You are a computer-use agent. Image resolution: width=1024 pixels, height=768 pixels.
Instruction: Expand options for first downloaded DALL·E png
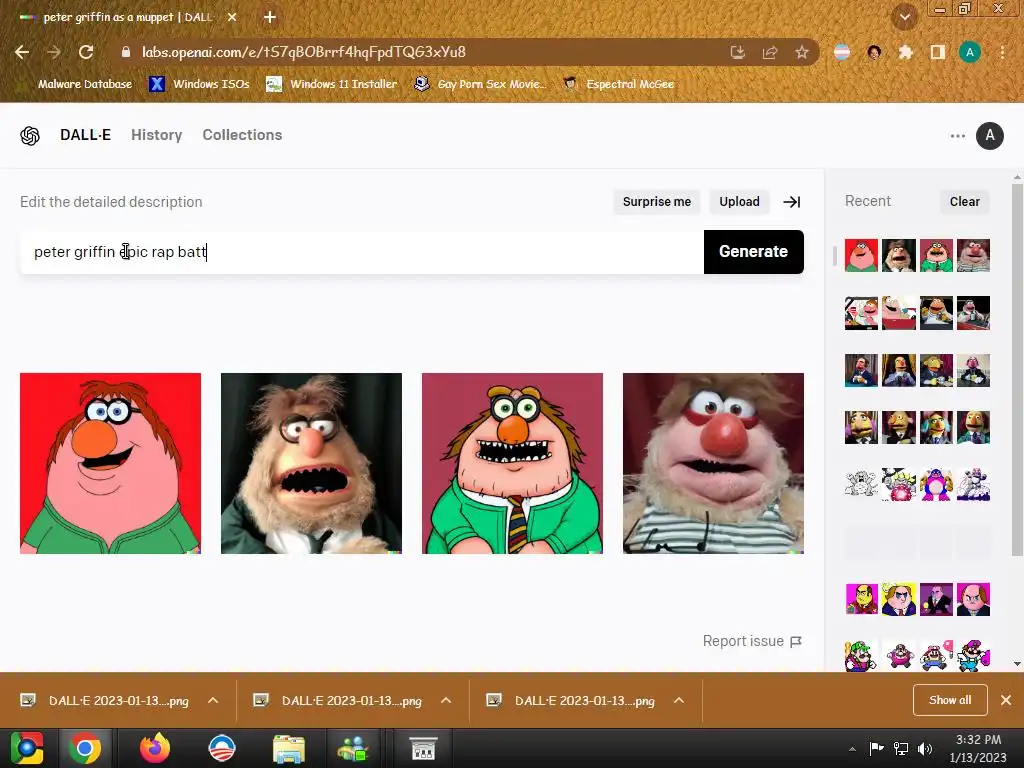213,701
